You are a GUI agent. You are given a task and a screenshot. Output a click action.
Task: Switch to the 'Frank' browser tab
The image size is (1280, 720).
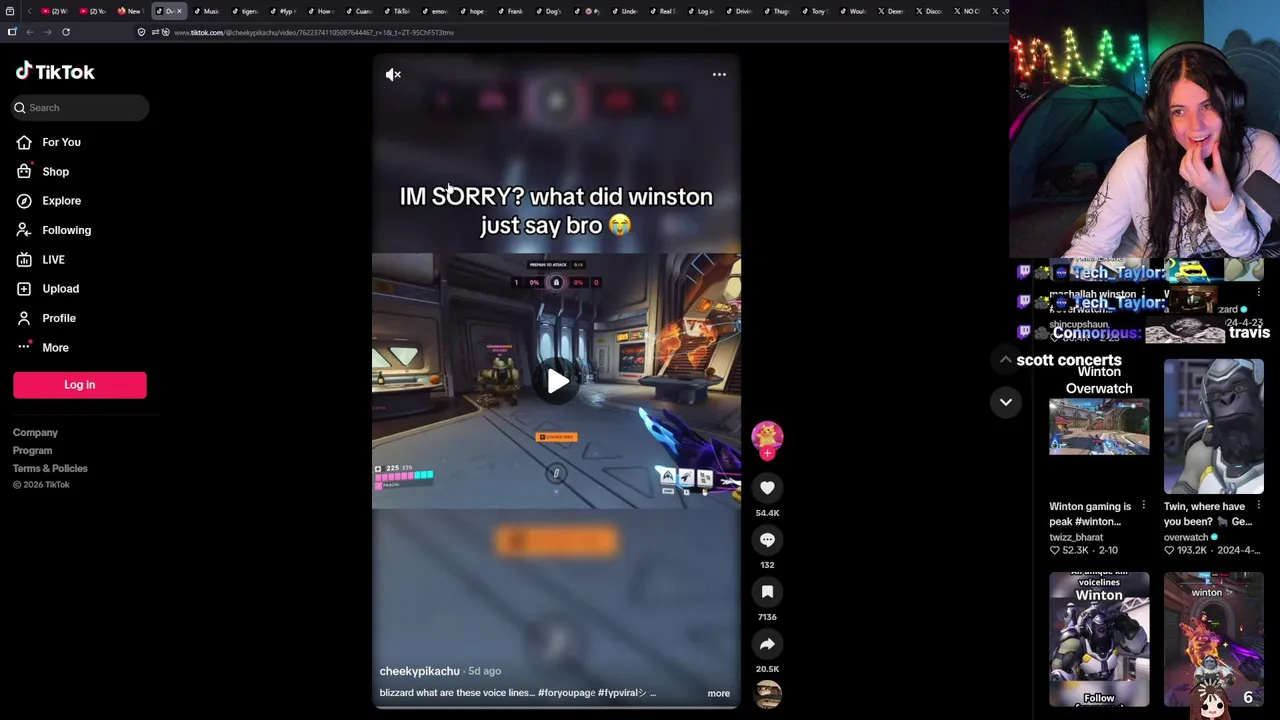[x=510, y=11]
